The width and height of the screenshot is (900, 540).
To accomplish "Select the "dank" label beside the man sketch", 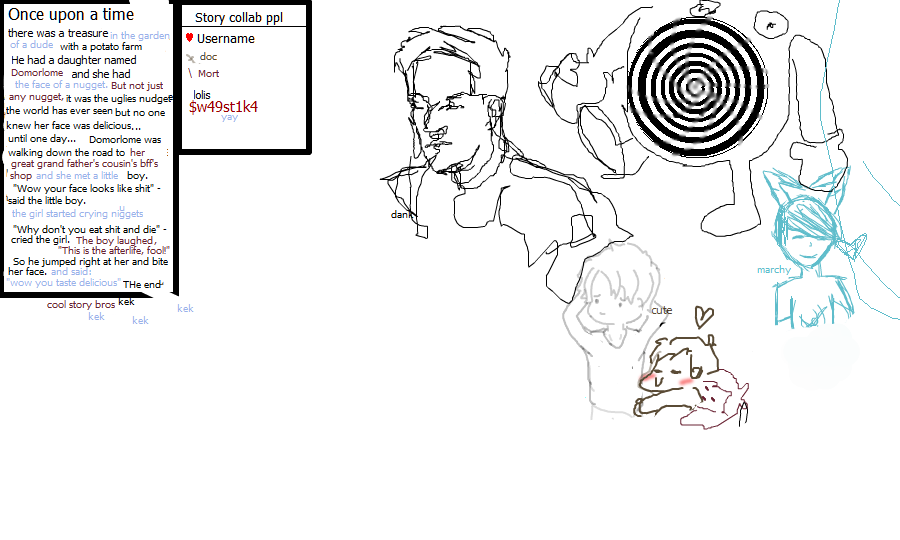I will coord(401,215).
